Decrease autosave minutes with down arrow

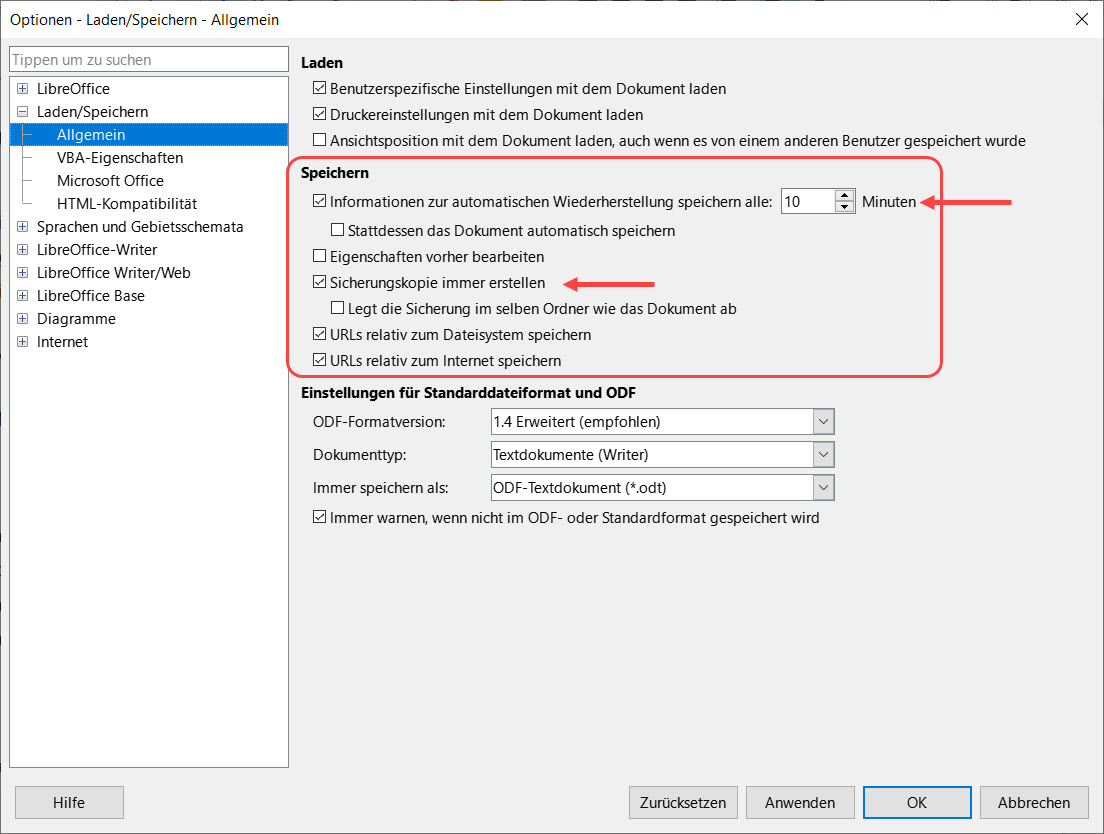[x=844, y=208]
